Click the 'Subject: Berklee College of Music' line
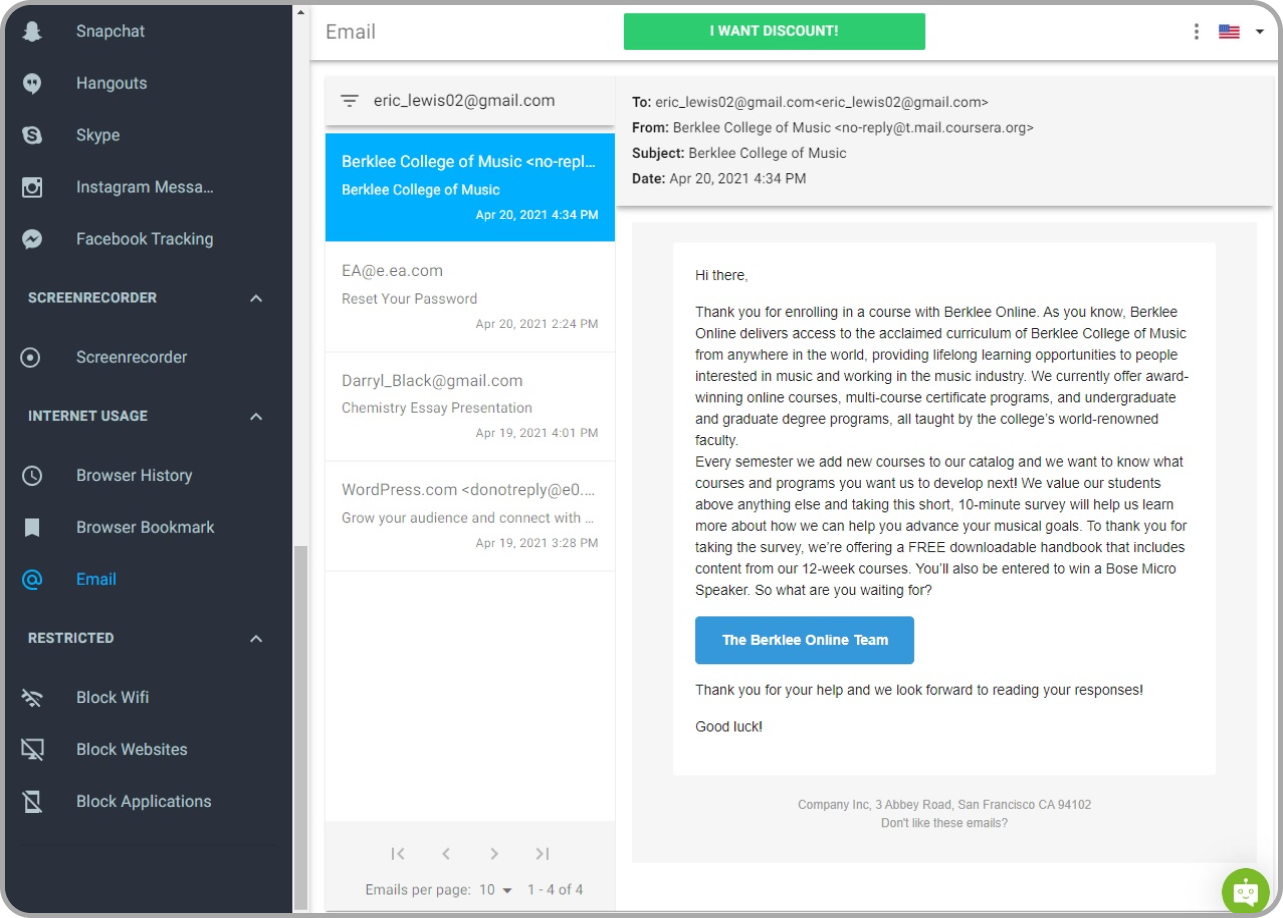The height and width of the screenshot is (918, 1283). click(x=739, y=153)
